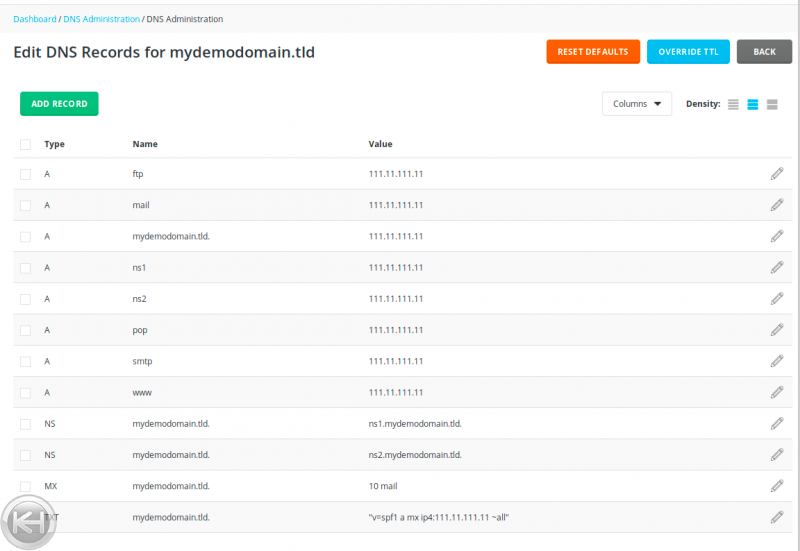Click value "ns2.mydemodomain.tld."
This screenshot has width=800, height=551.
415,455
